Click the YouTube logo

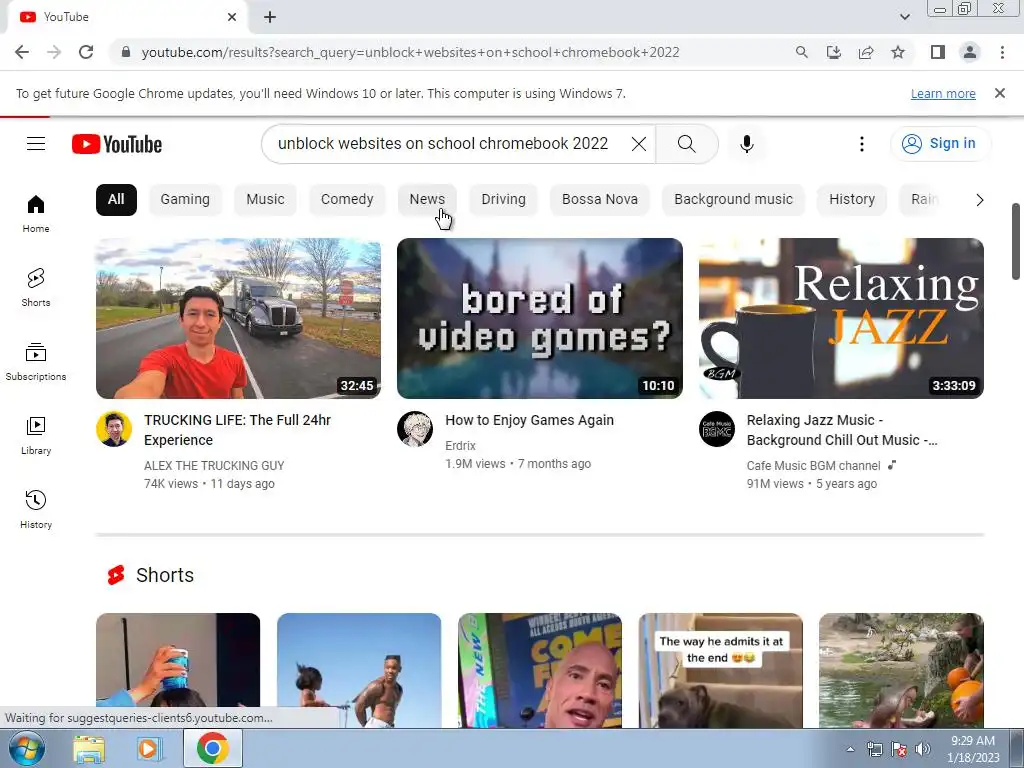(117, 144)
